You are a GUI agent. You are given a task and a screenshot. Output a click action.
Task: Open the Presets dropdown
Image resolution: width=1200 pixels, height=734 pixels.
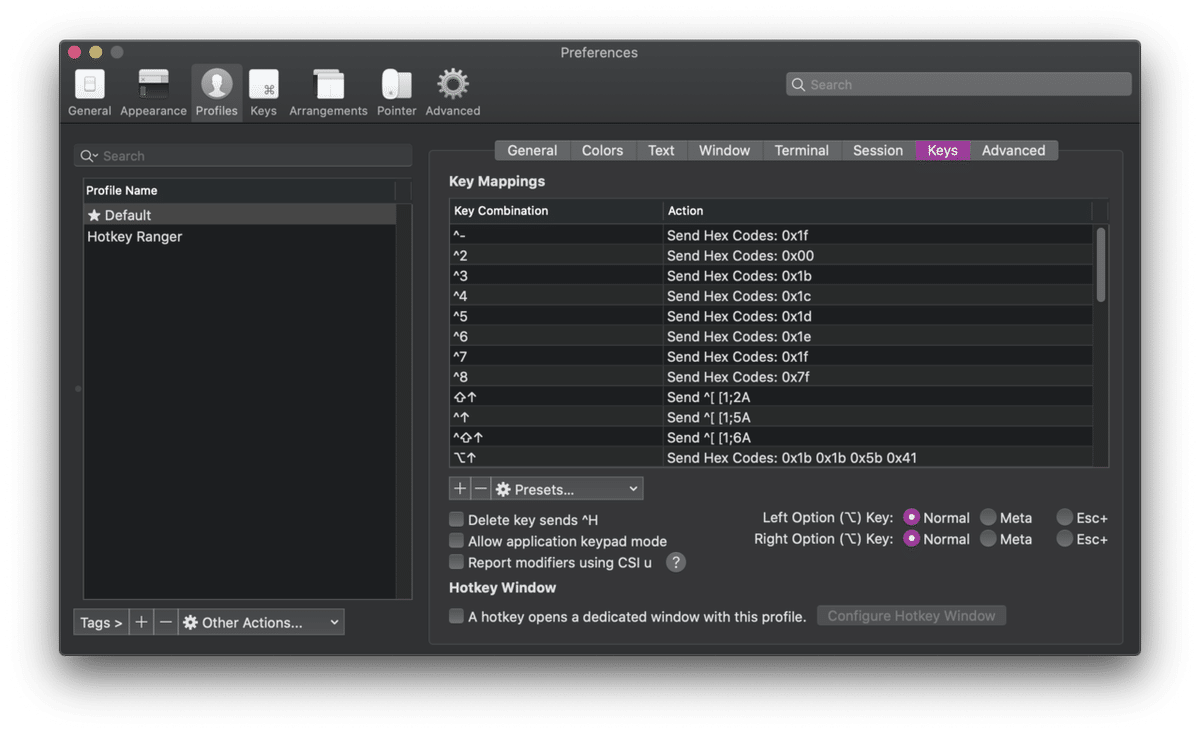pyautogui.click(x=567, y=489)
